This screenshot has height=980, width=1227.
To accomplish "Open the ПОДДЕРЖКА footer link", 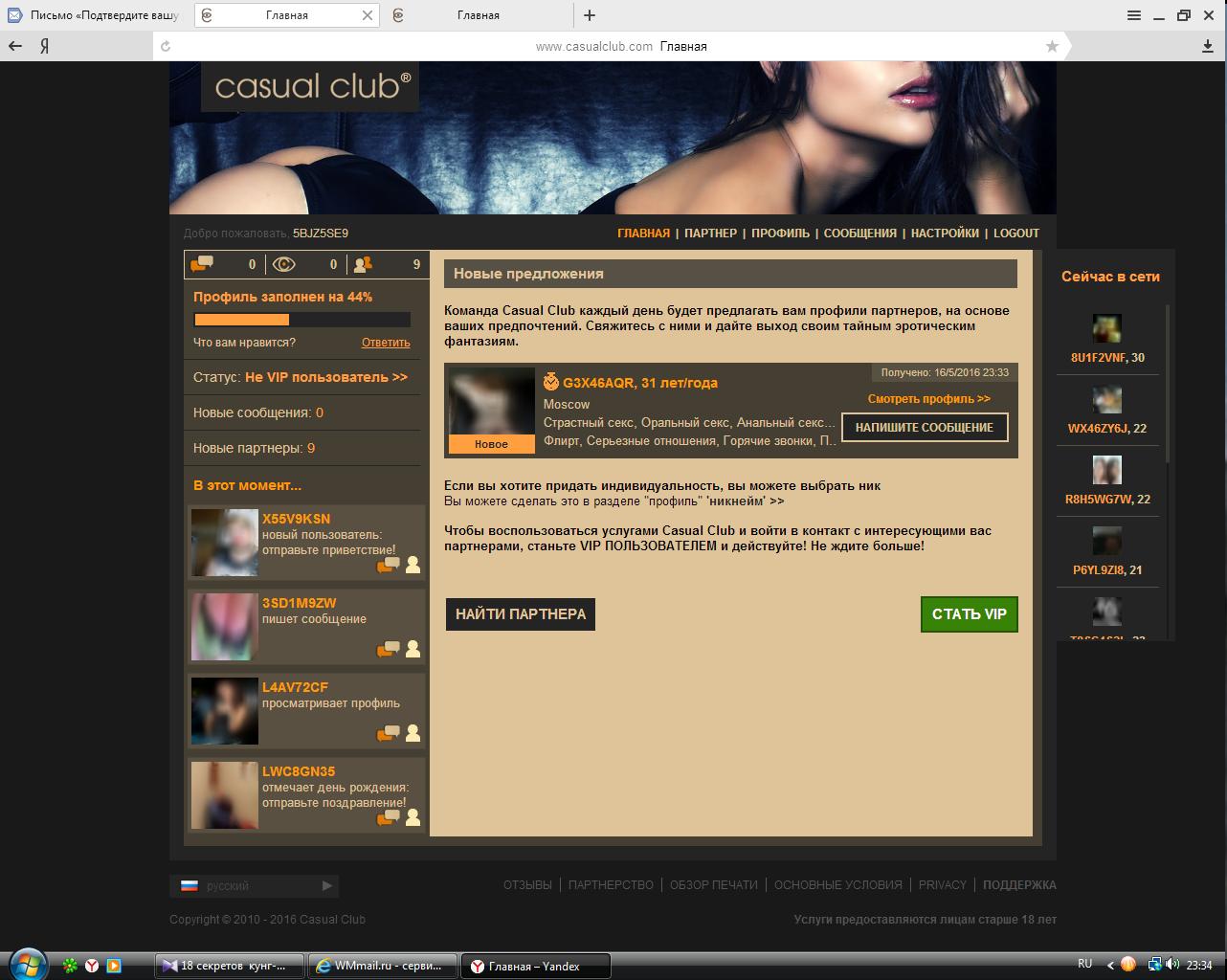I will tap(1019, 885).
